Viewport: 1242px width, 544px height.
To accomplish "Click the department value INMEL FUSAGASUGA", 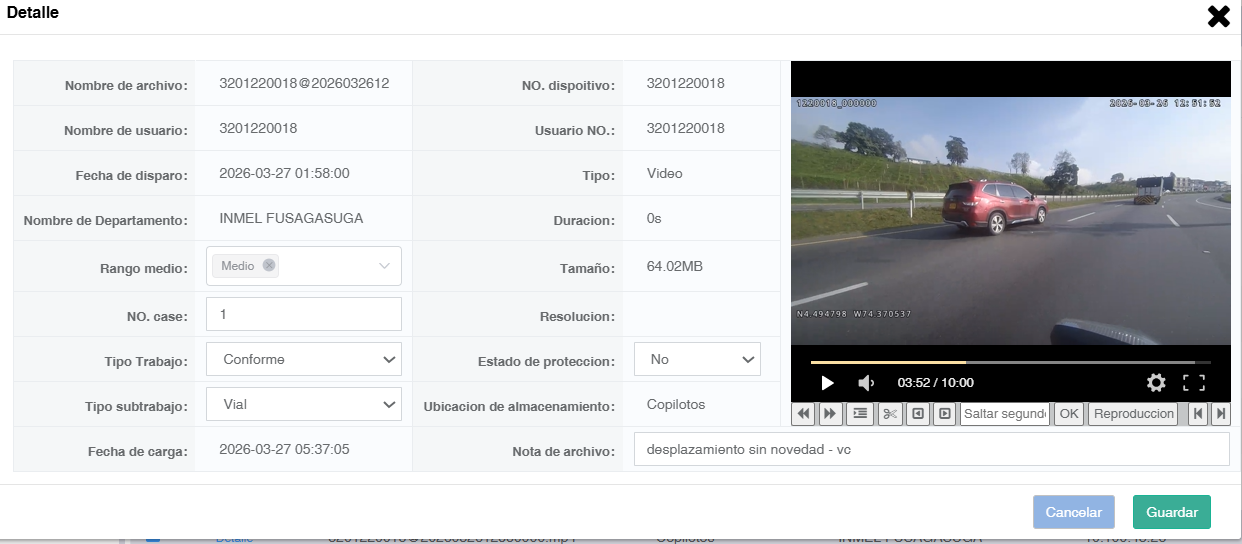I will [291, 218].
